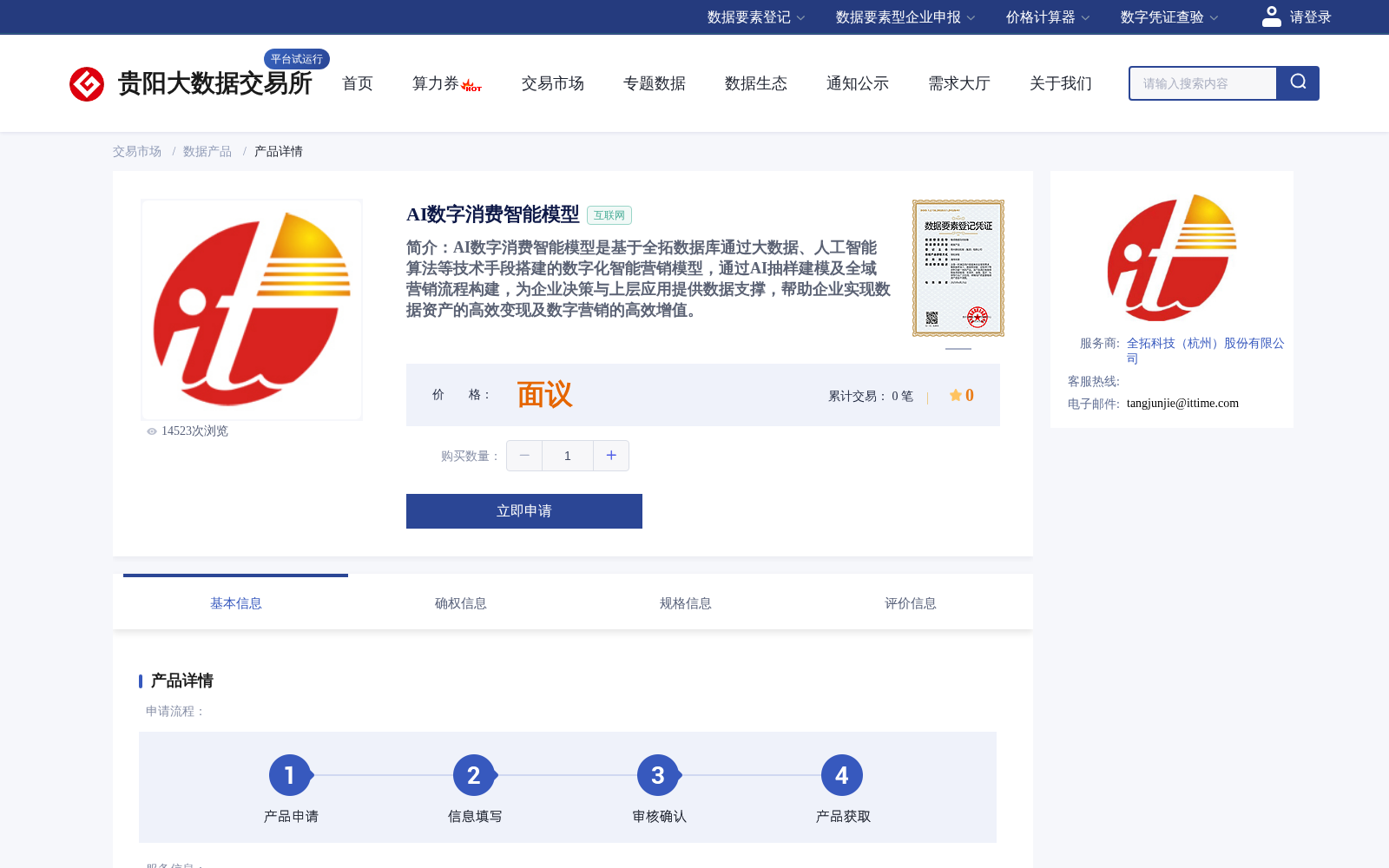The image size is (1389, 868).
Task: Open the 需求大厅 nav item
Action: pos(959,83)
